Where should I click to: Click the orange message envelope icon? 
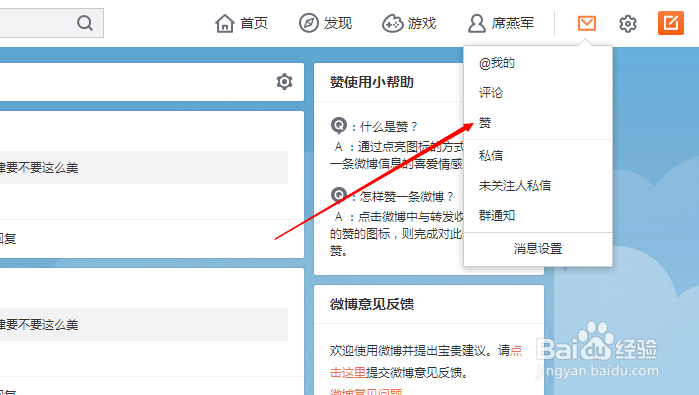point(587,23)
